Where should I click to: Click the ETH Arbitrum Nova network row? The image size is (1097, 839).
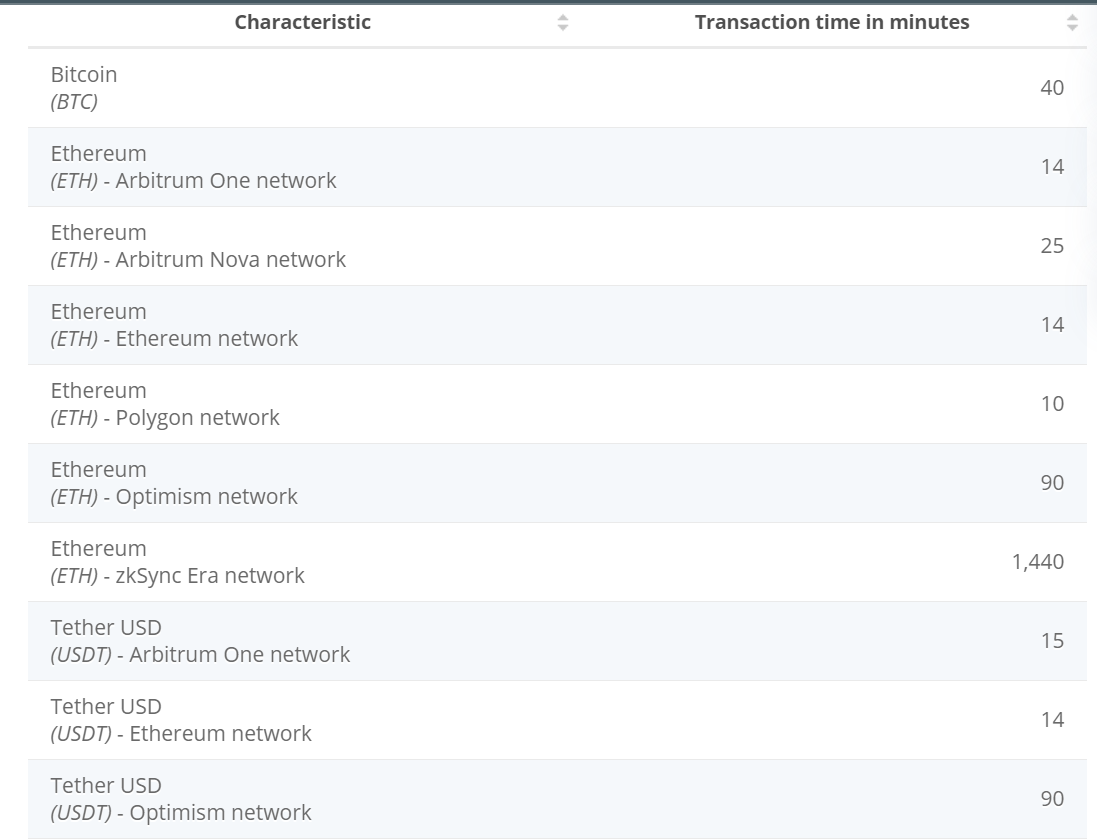tap(198, 246)
